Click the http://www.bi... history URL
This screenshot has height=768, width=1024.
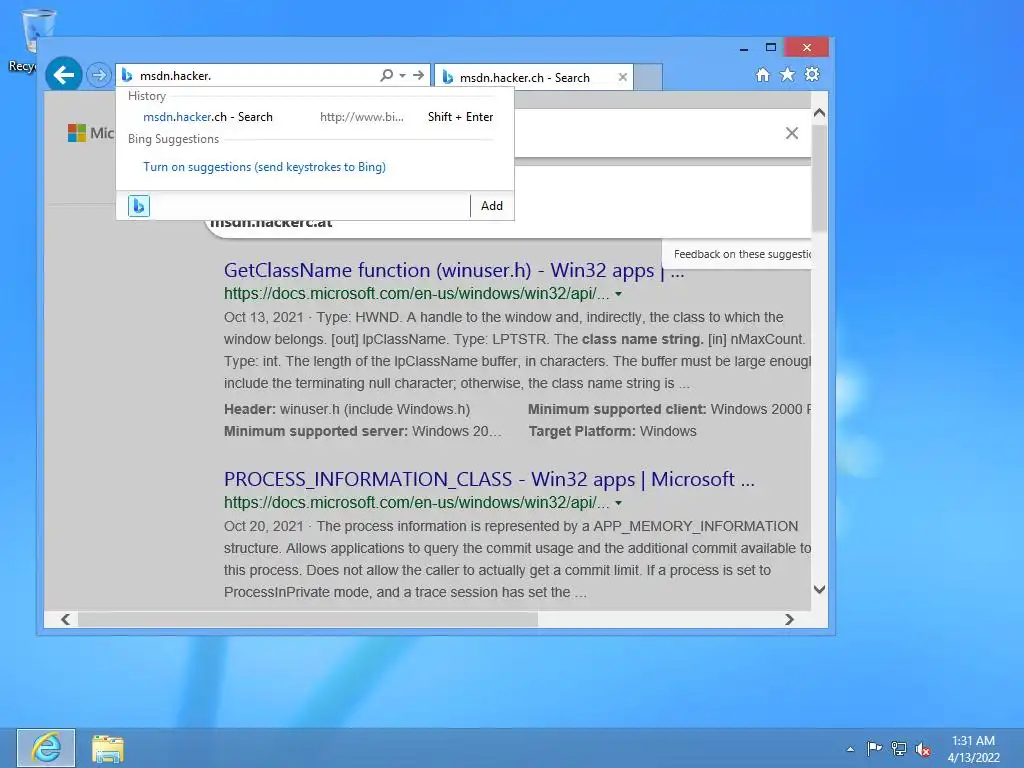361,117
